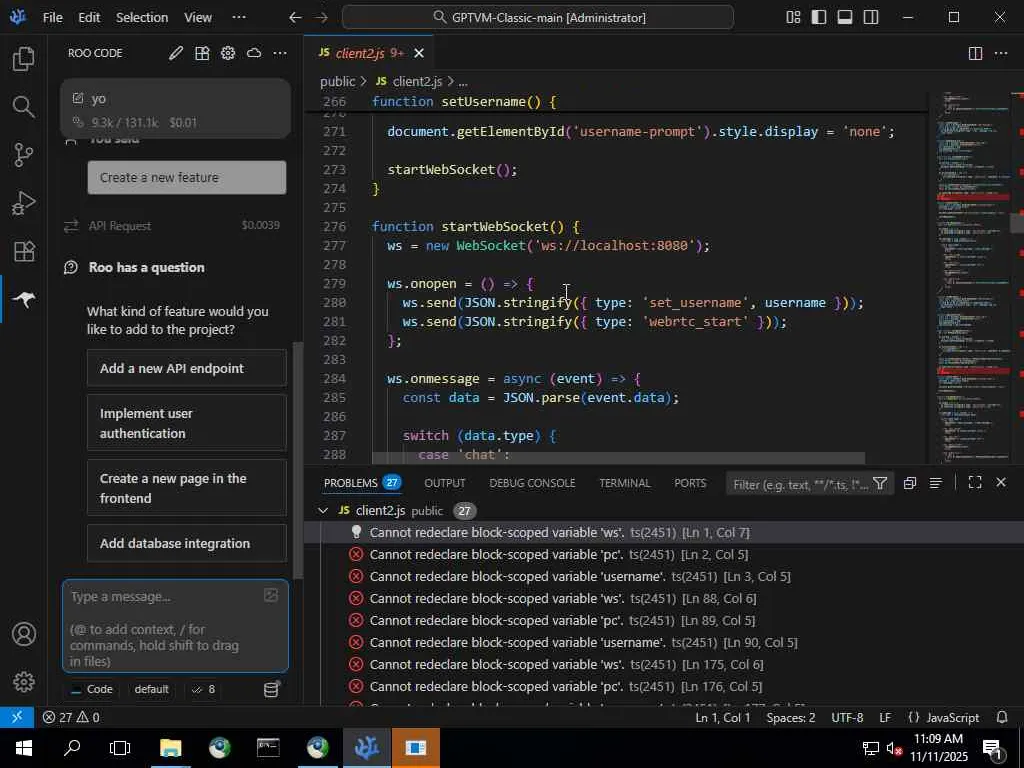The image size is (1024, 768).
Task: Open the default API profile dropdown
Action: pos(152,689)
